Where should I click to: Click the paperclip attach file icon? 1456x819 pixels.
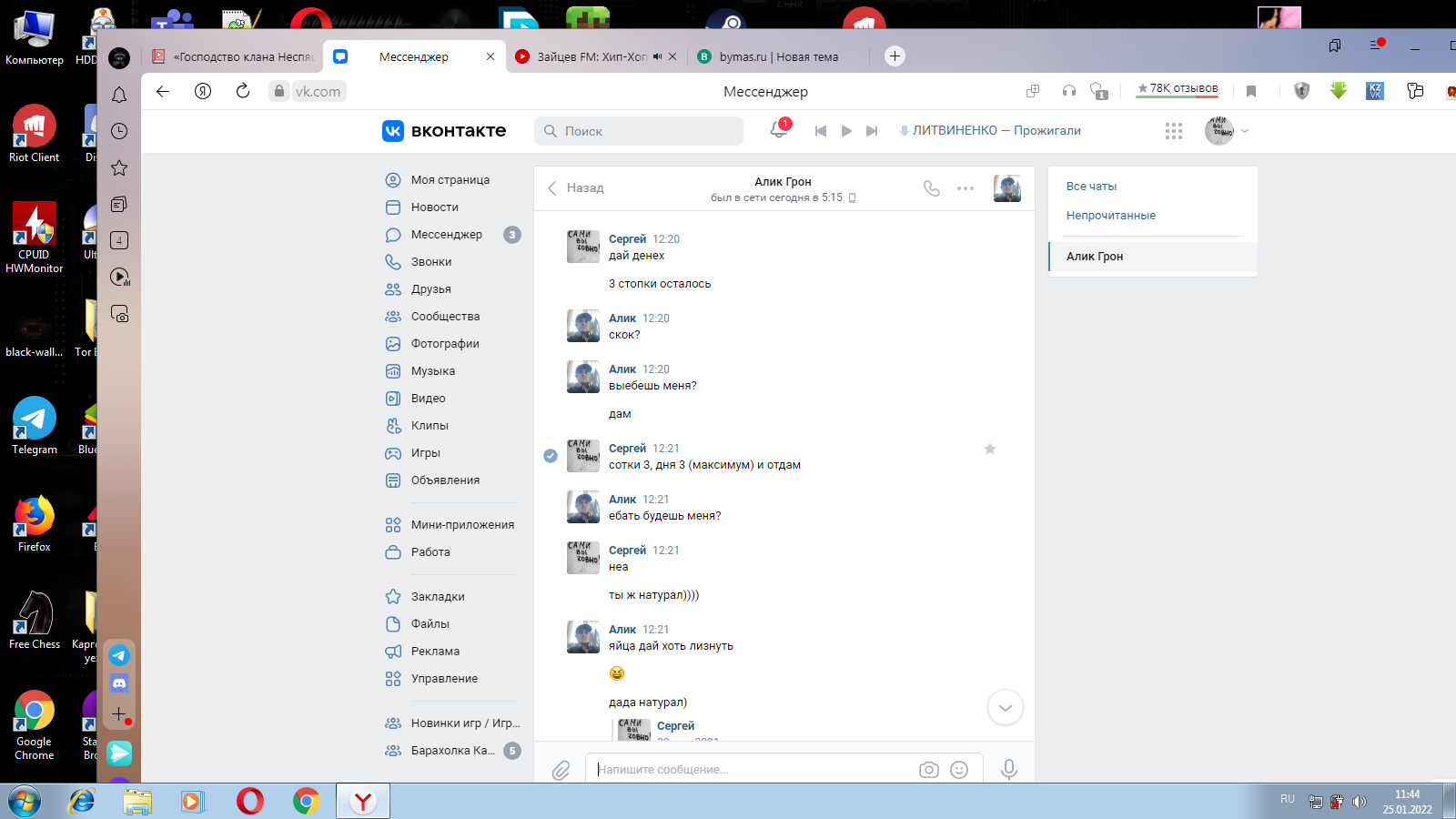tap(561, 770)
